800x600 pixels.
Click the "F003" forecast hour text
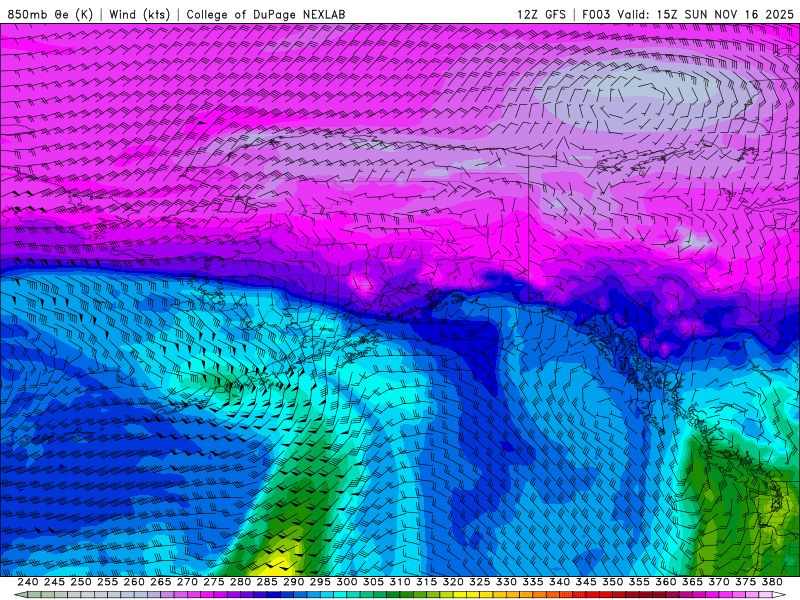pyautogui.click(x=596, y=14)
